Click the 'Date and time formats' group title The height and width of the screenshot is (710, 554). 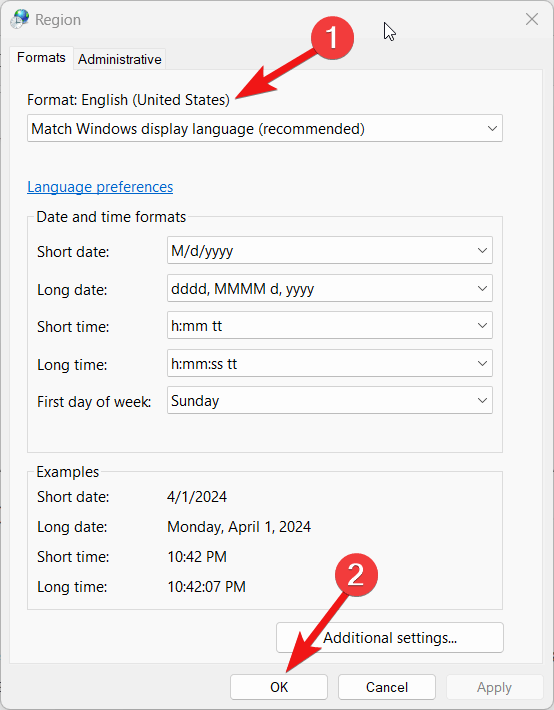[111, 217]
